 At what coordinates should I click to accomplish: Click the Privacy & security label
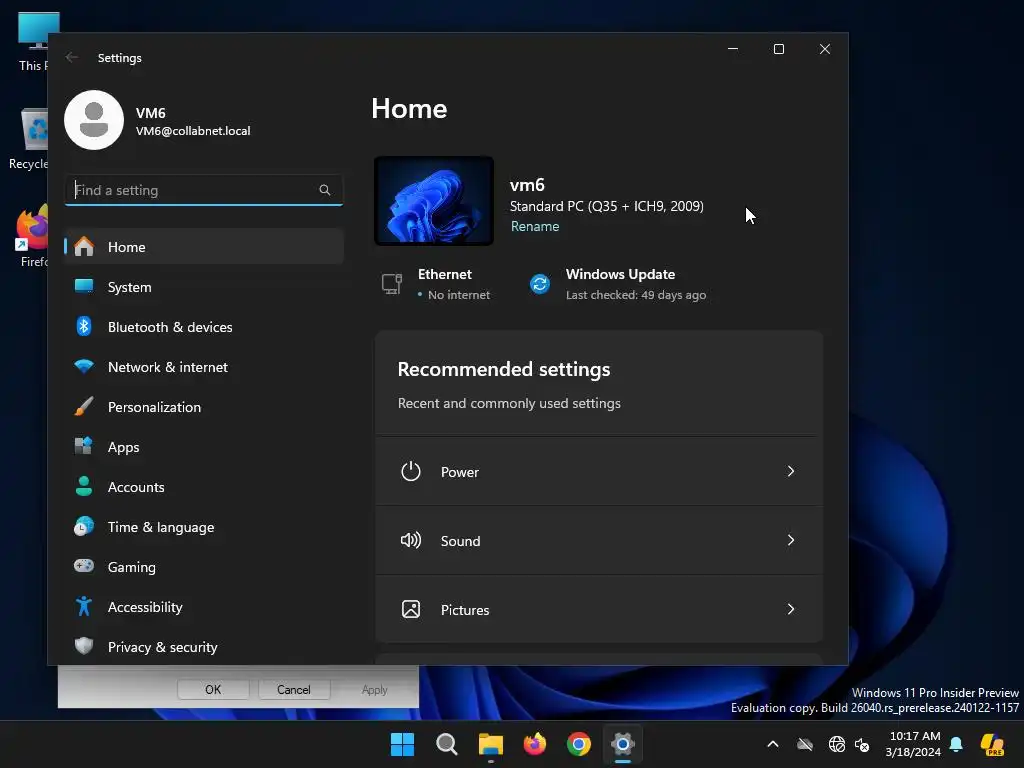click(x=163, y=647)
